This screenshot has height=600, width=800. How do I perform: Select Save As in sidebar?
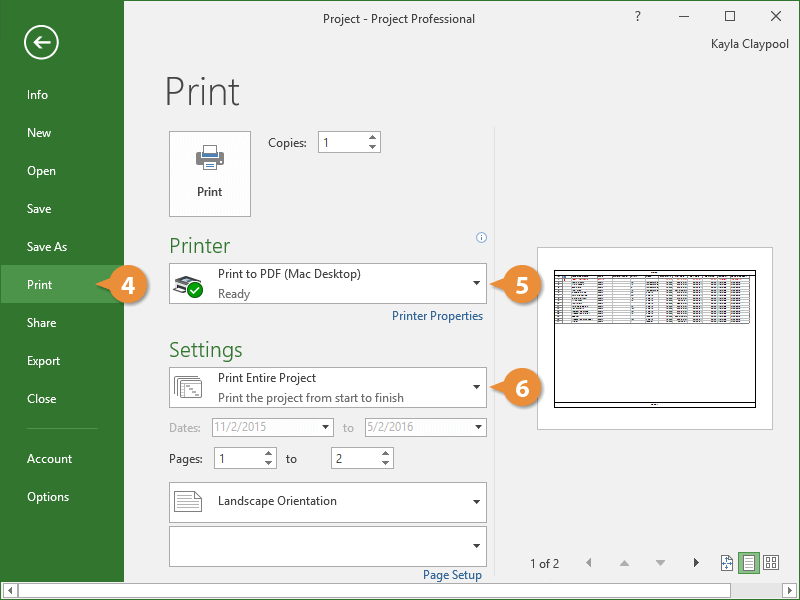click(x=47, y=247)
